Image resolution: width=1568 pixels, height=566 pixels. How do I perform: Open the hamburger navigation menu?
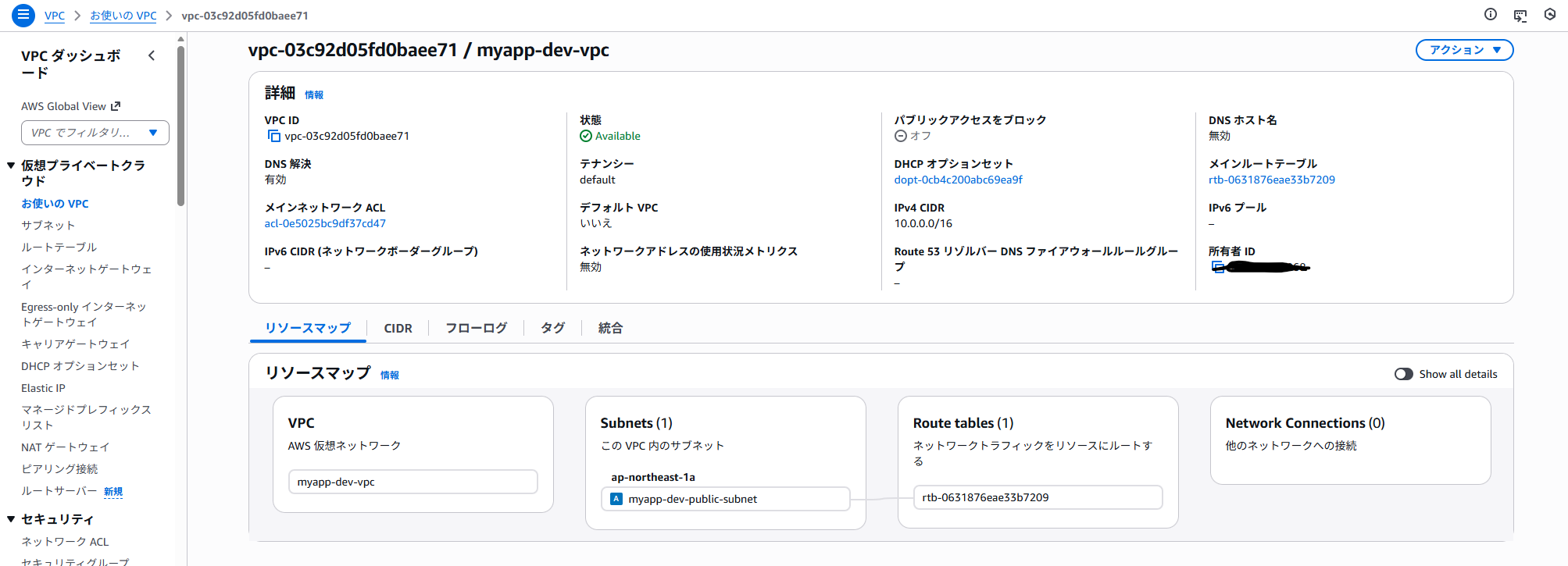[23, 15]
